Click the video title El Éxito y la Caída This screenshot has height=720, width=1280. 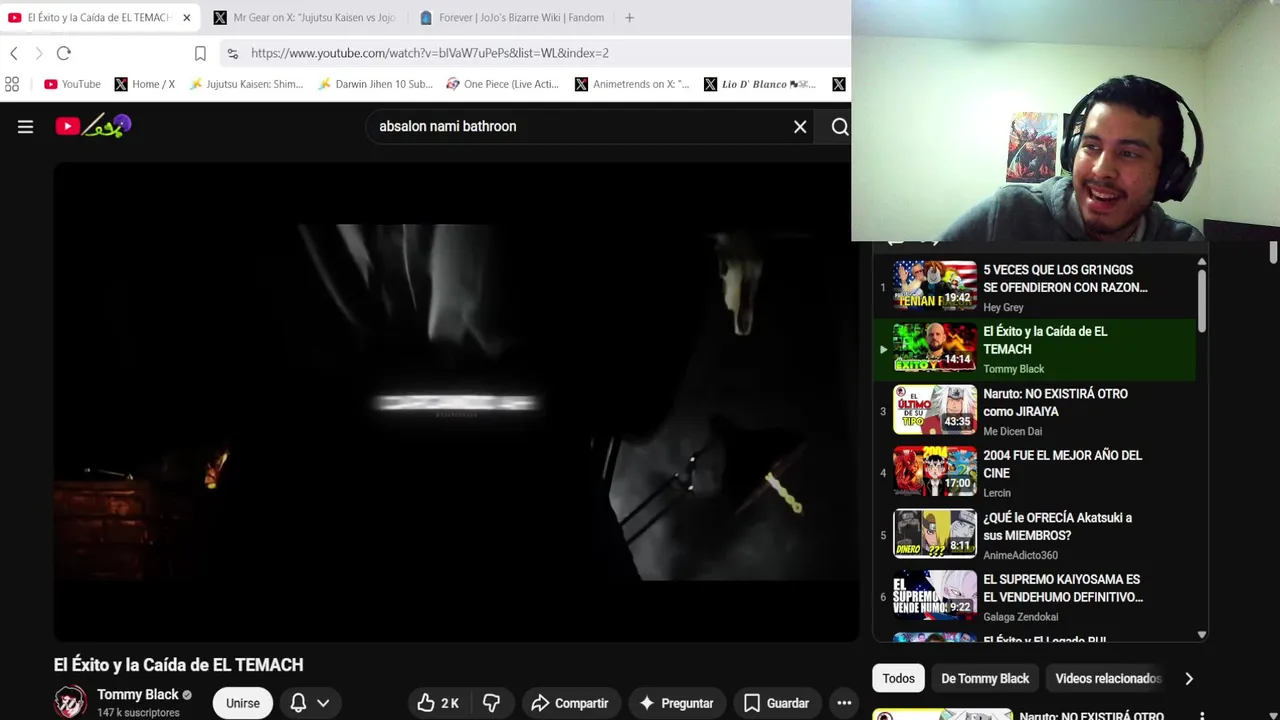178,665
